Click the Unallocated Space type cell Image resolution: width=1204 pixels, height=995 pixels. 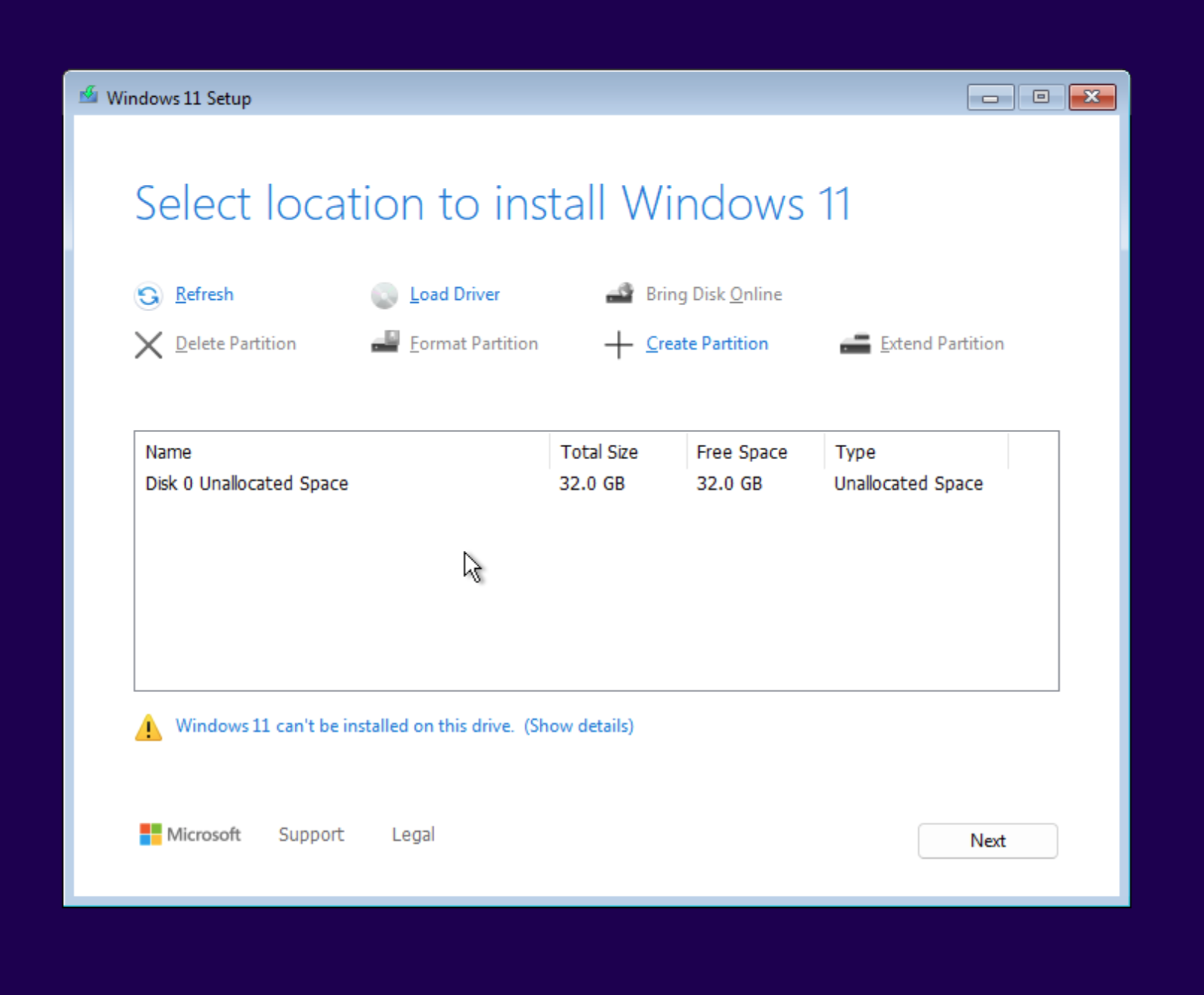point(908,483)
